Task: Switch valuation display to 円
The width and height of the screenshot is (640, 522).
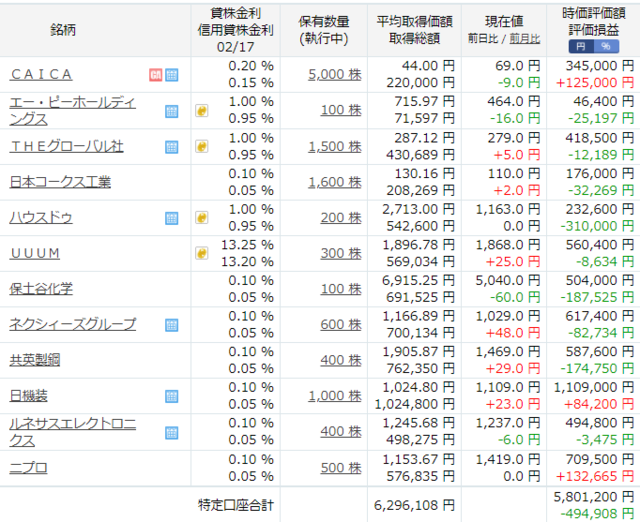Action: click(x=581, y=46)
